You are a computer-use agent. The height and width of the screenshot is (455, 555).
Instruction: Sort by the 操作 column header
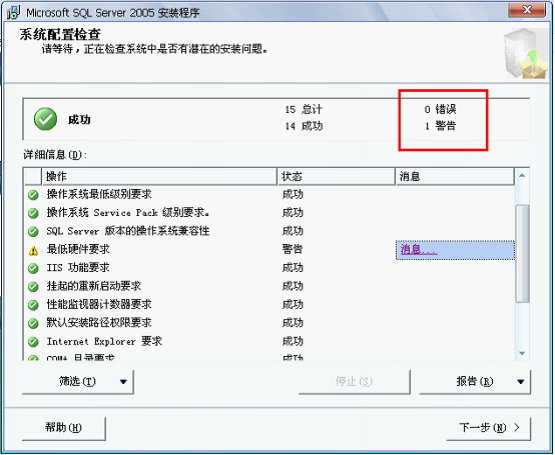(x=159, y=176)
